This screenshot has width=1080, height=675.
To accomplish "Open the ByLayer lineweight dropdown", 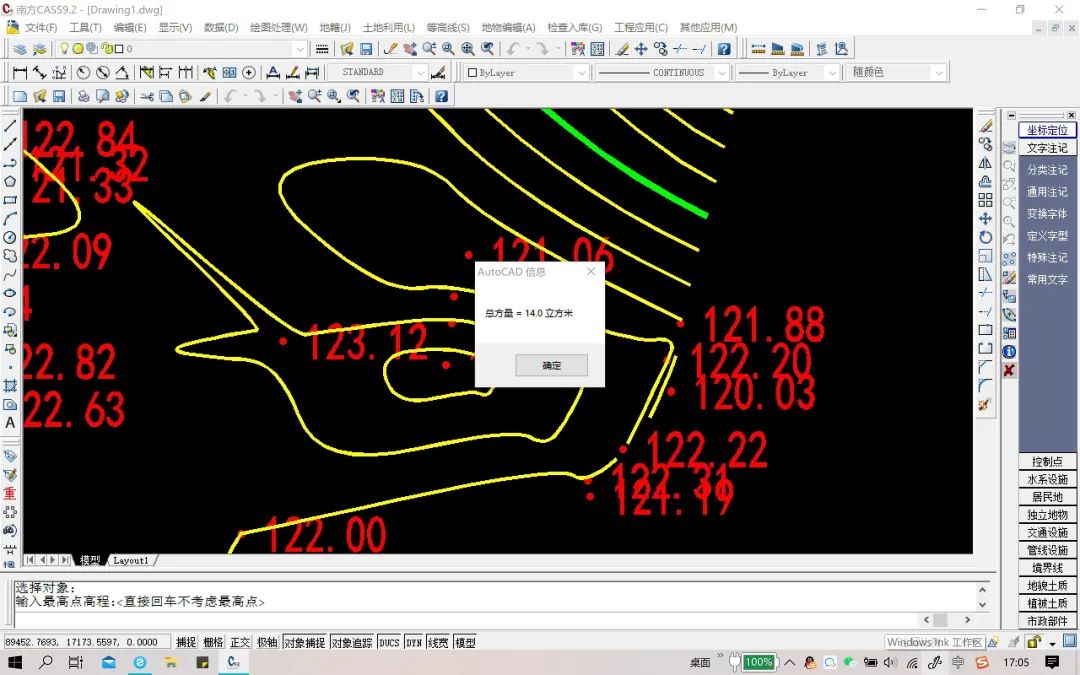I will [x=832, y=72].
